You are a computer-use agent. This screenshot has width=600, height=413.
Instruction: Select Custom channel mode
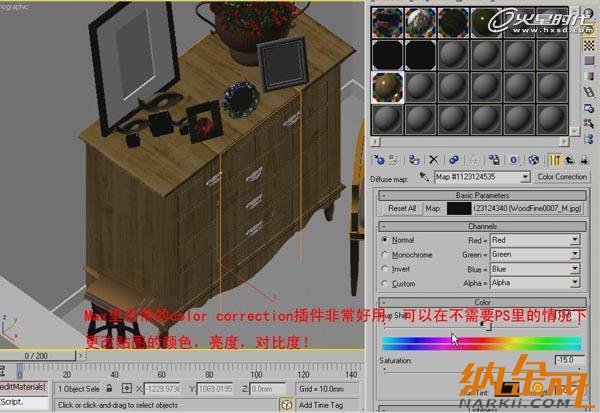pyautogui.click(x=385, y=283)
